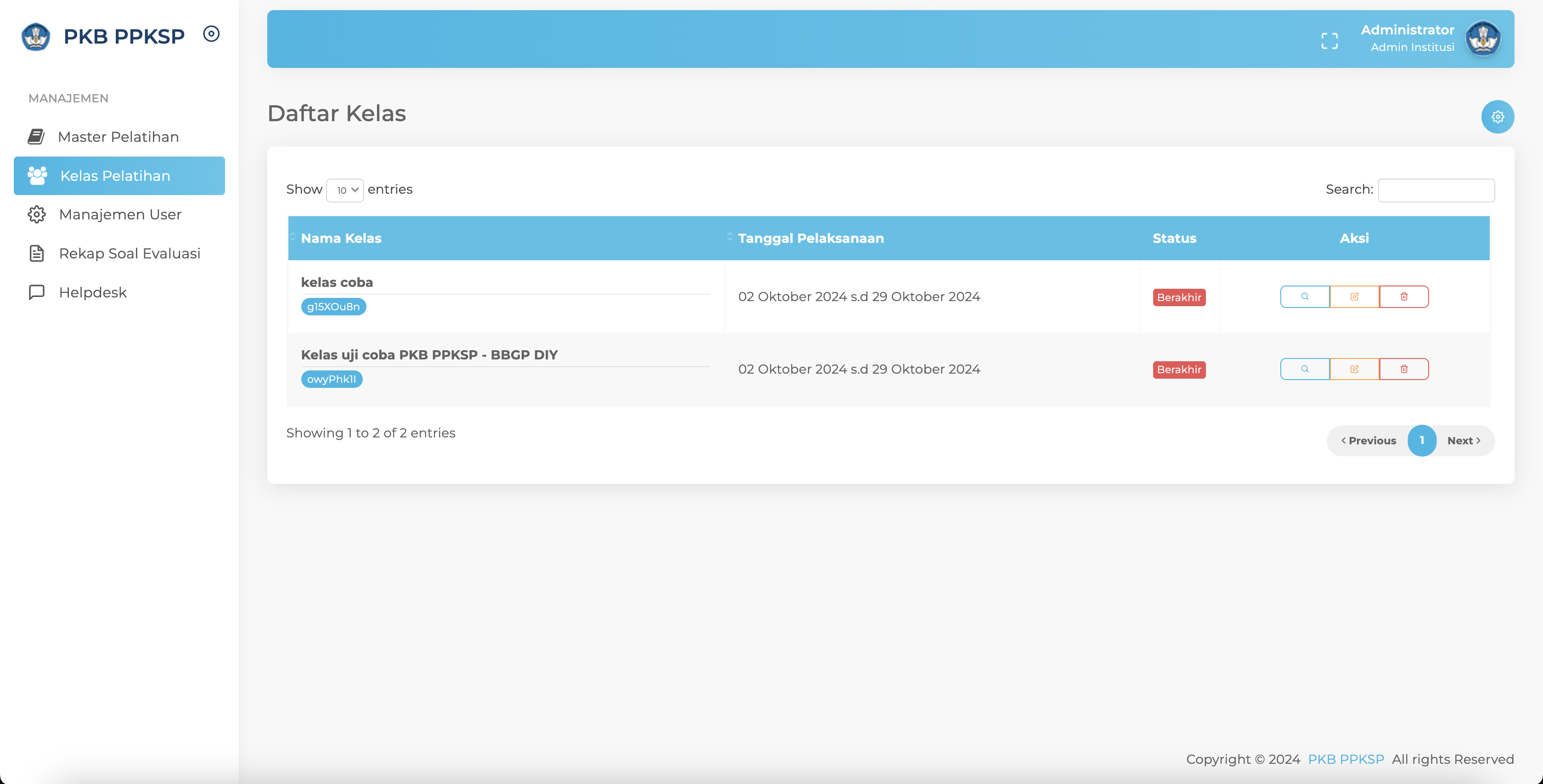Viewport: 1543px width, 784px height.
Task: Edit the Kelas uji coba PKB PPKSP row
Action: [x=1354, y=369]
